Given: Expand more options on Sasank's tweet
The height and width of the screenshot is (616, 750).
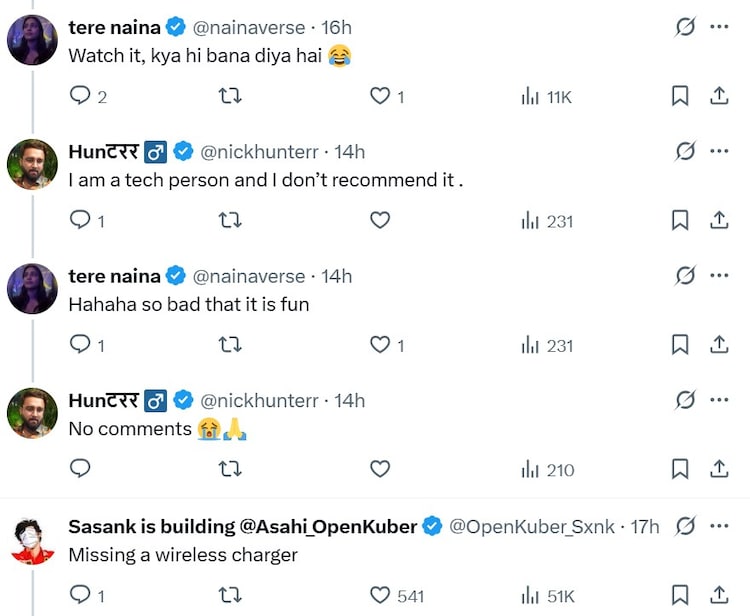Looking at the screenshot, I should (x=719, y=525).
